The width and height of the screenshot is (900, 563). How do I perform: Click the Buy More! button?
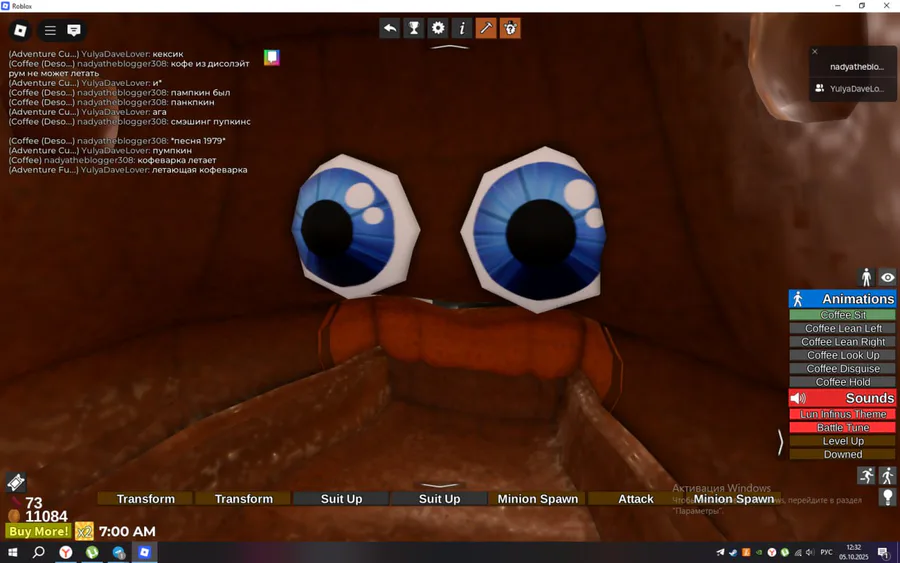click(38, 531)
